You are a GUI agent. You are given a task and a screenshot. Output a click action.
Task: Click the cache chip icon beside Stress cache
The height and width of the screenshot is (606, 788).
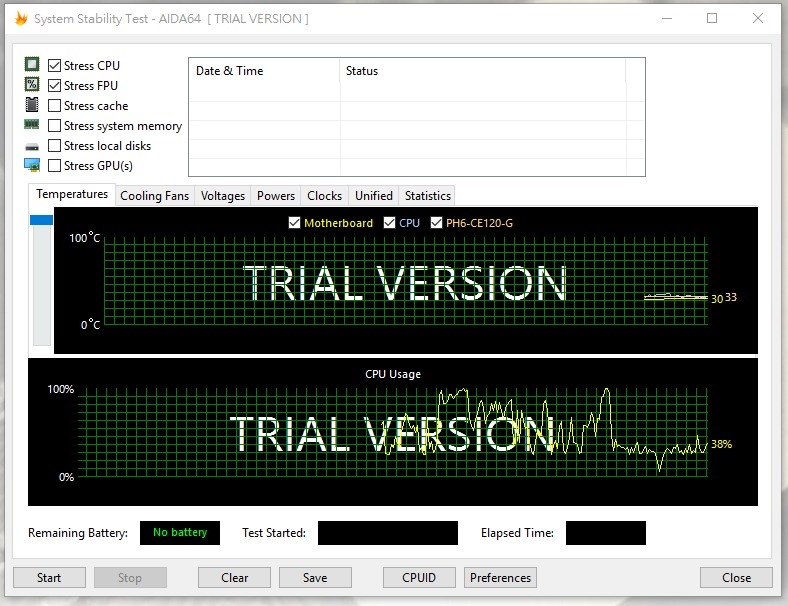[32, 105]
